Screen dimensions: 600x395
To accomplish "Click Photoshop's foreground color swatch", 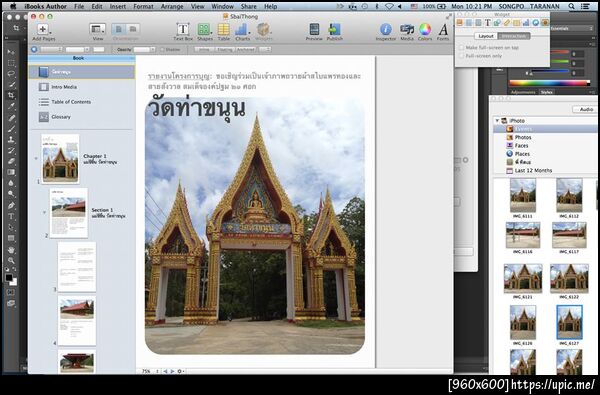I will coord(8,278).
